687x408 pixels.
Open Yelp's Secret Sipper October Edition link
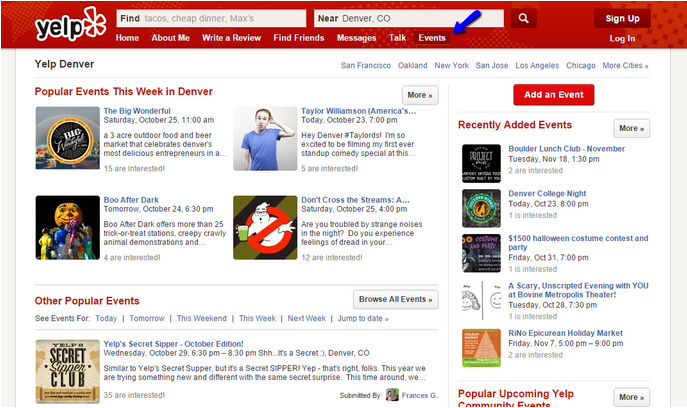(174, 344)
